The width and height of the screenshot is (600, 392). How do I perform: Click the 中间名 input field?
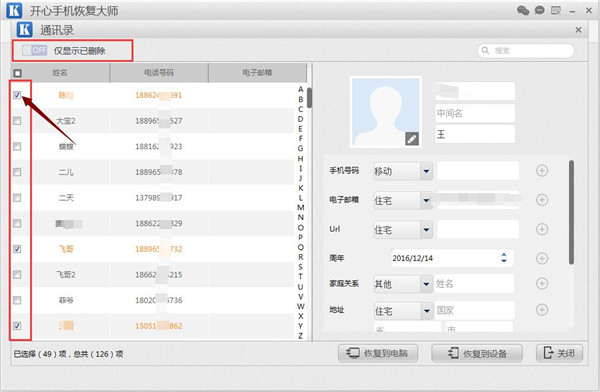pos(475,113)
